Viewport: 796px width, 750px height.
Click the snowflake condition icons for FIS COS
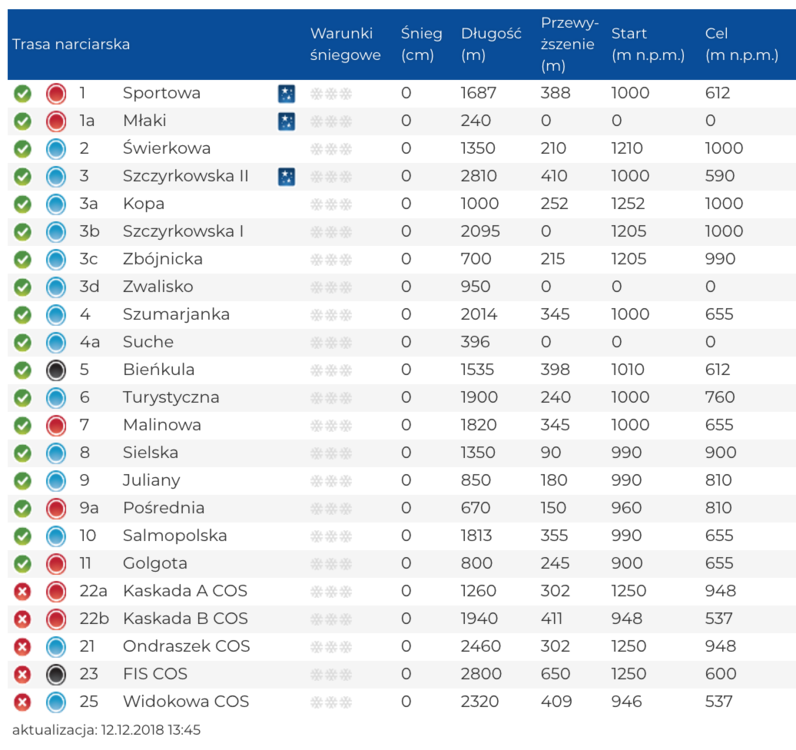331,675
